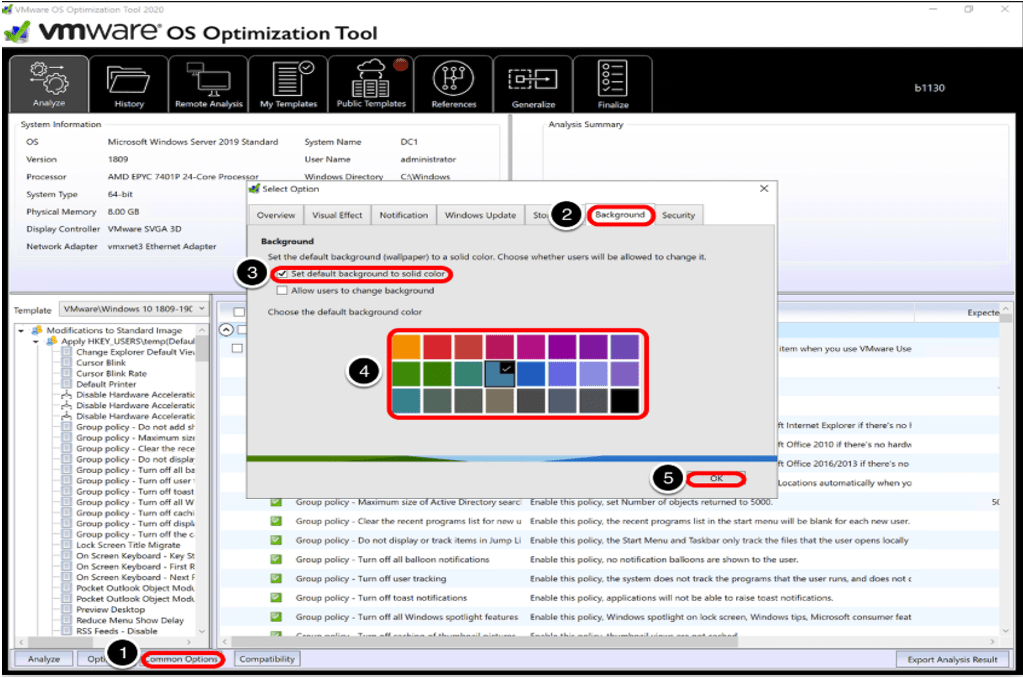Switch to the Visual Effect tab
The width and height of the screenshot is (1023, 678).
point(337,215)
